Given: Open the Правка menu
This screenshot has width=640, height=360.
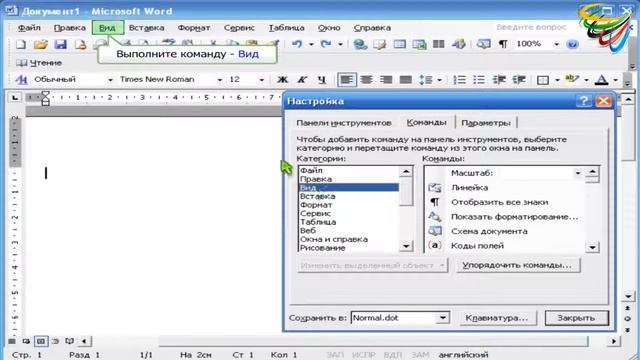Looking at the screenshot, I should [x=69, y=28].
